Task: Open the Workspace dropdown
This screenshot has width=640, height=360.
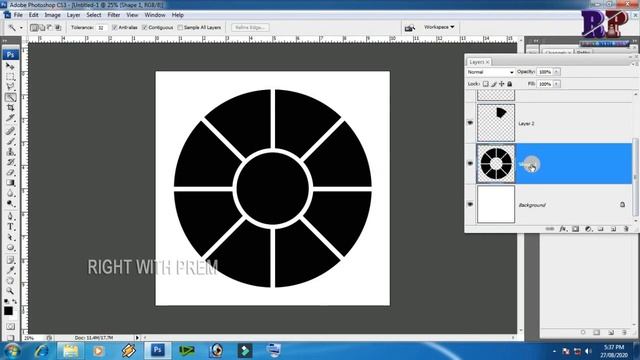Action: [x=439, y=27]
